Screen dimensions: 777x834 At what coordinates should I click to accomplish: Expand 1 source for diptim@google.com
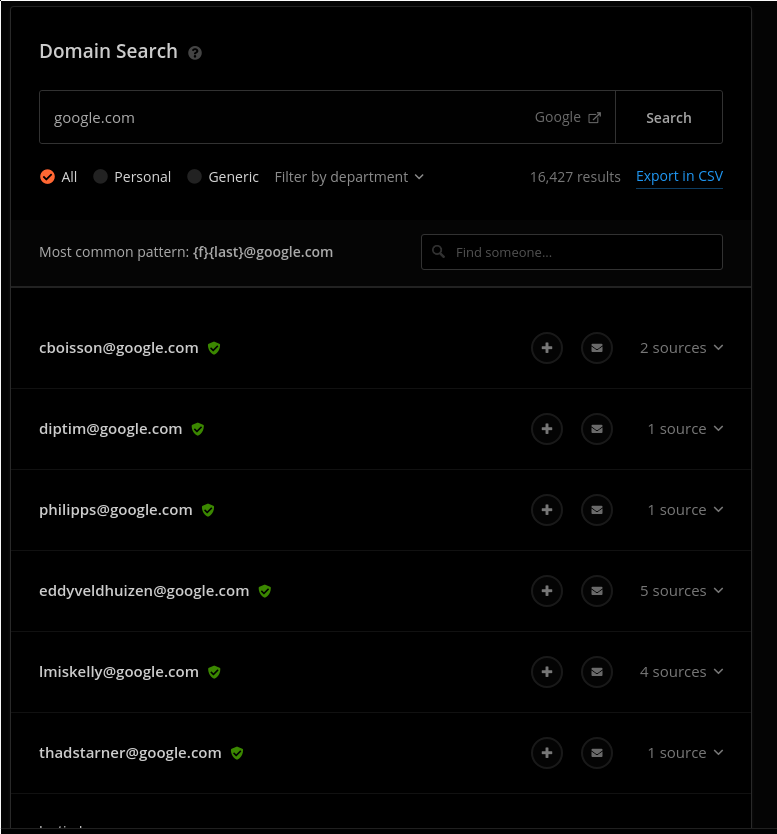(685, 429)
